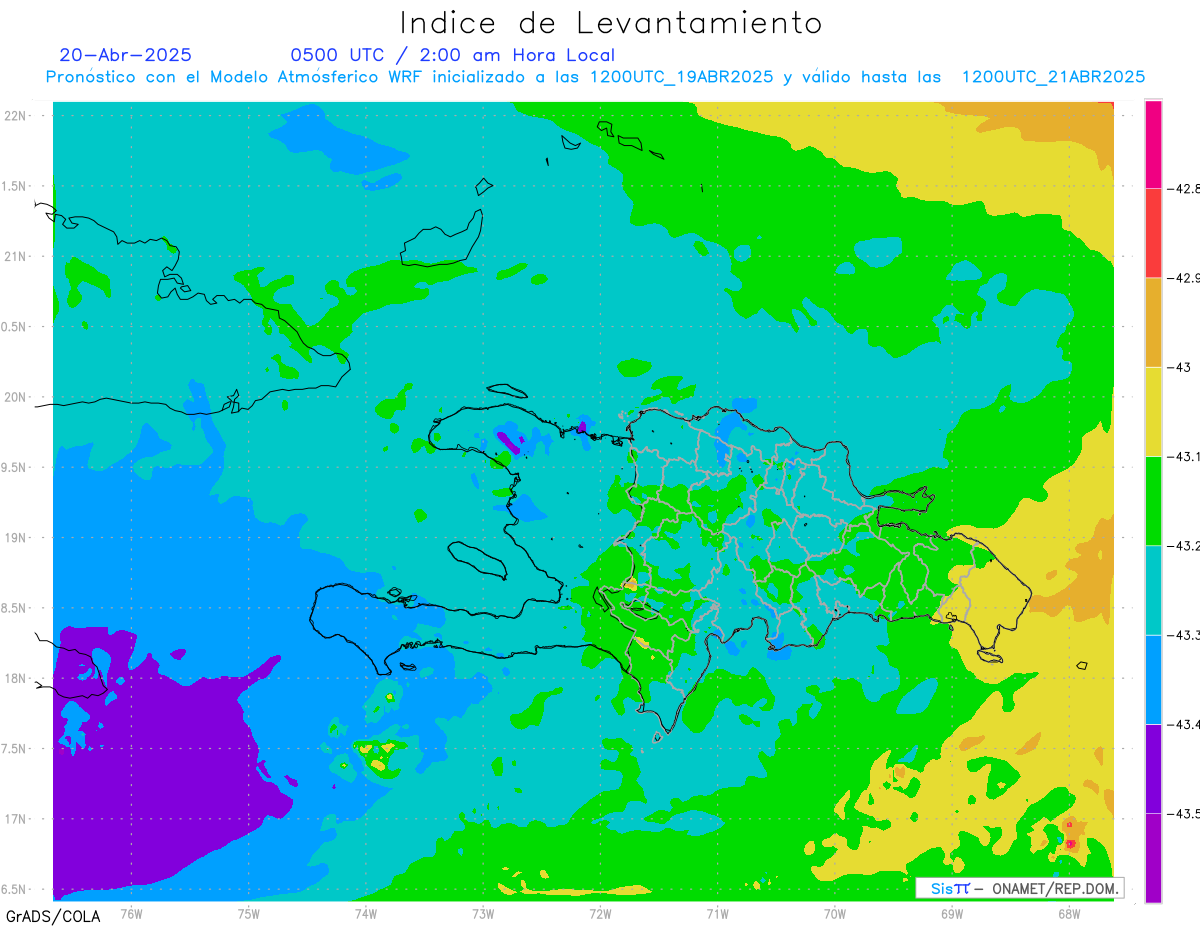Image resolution: width=1200 pixels, height=927 pixels.
Task: Select the date 20-Abr-2025
Action: [125, 55]
